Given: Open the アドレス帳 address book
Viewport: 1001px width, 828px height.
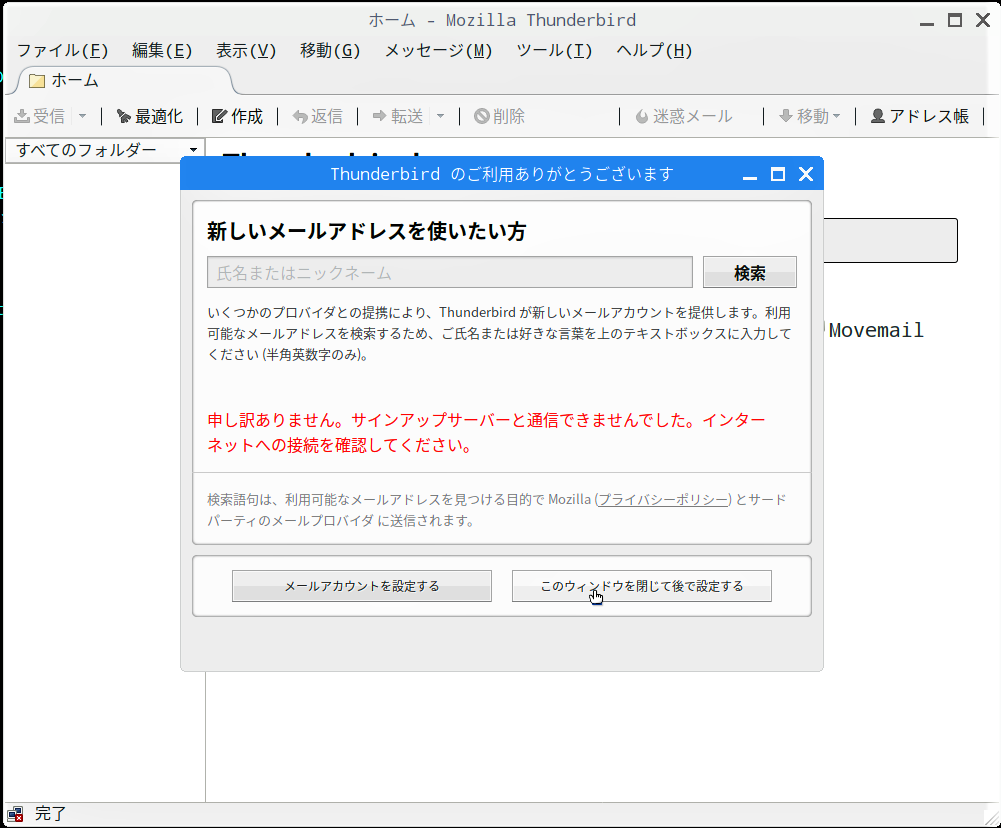Looking at the screenshot, I should (x=920, y=116).
